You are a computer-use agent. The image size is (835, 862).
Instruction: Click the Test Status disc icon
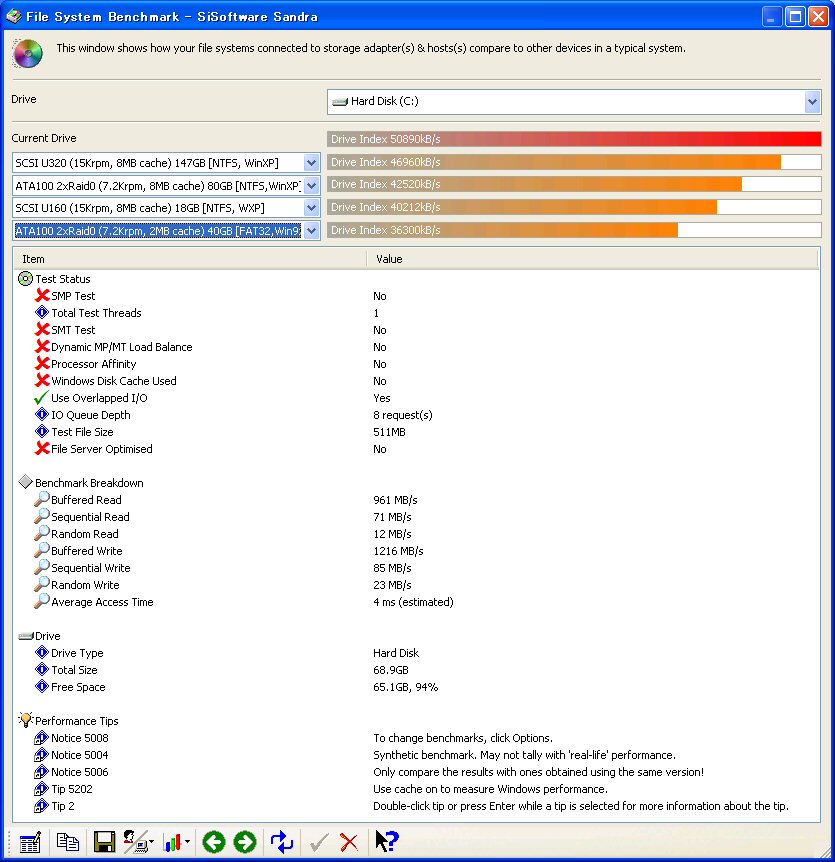tap(25, 279)
